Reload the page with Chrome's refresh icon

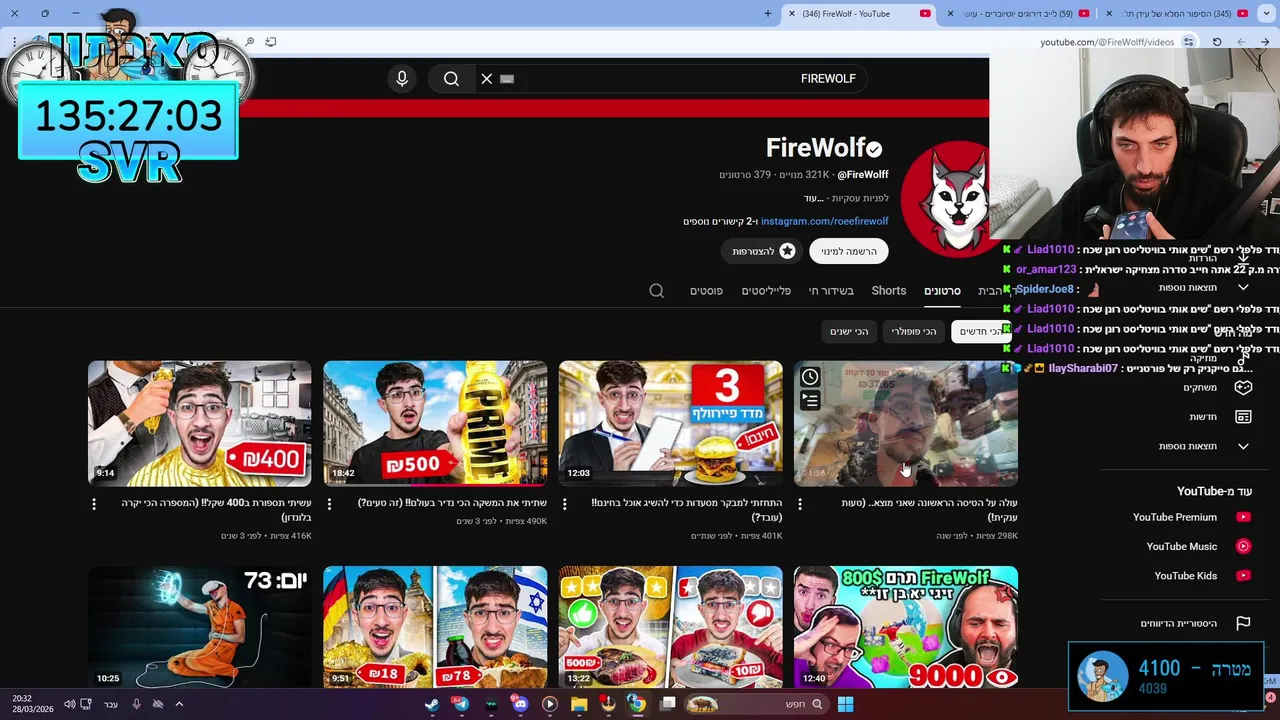[1217, 42]
